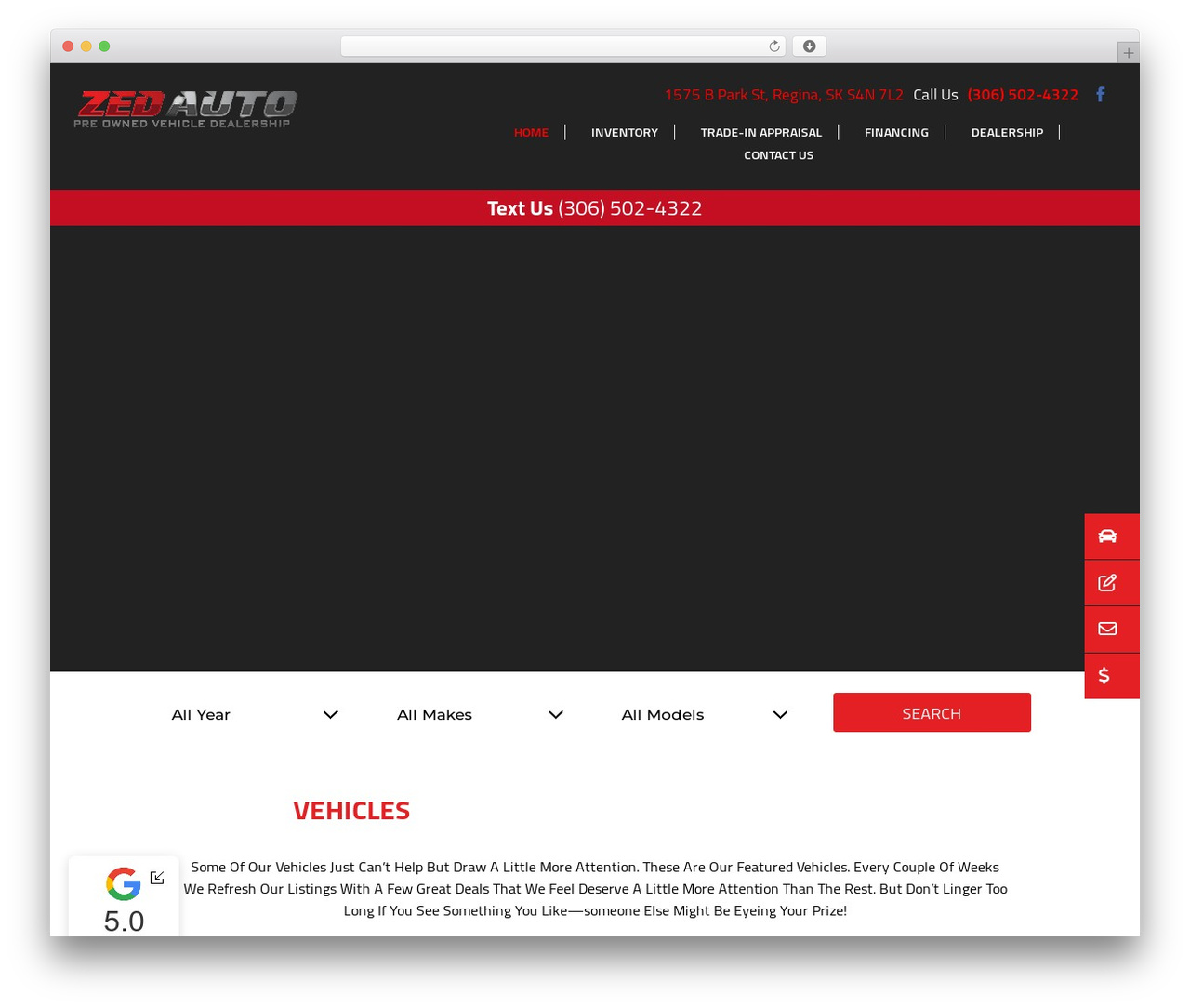Click the red Search button
The height and width of the screenshot is (1008, 1190).
[932, 712]
